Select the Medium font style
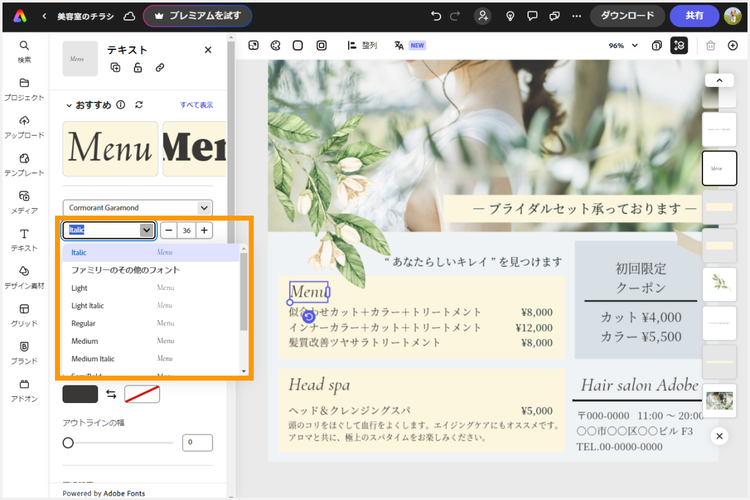750x500 pixels. point(151,341)
